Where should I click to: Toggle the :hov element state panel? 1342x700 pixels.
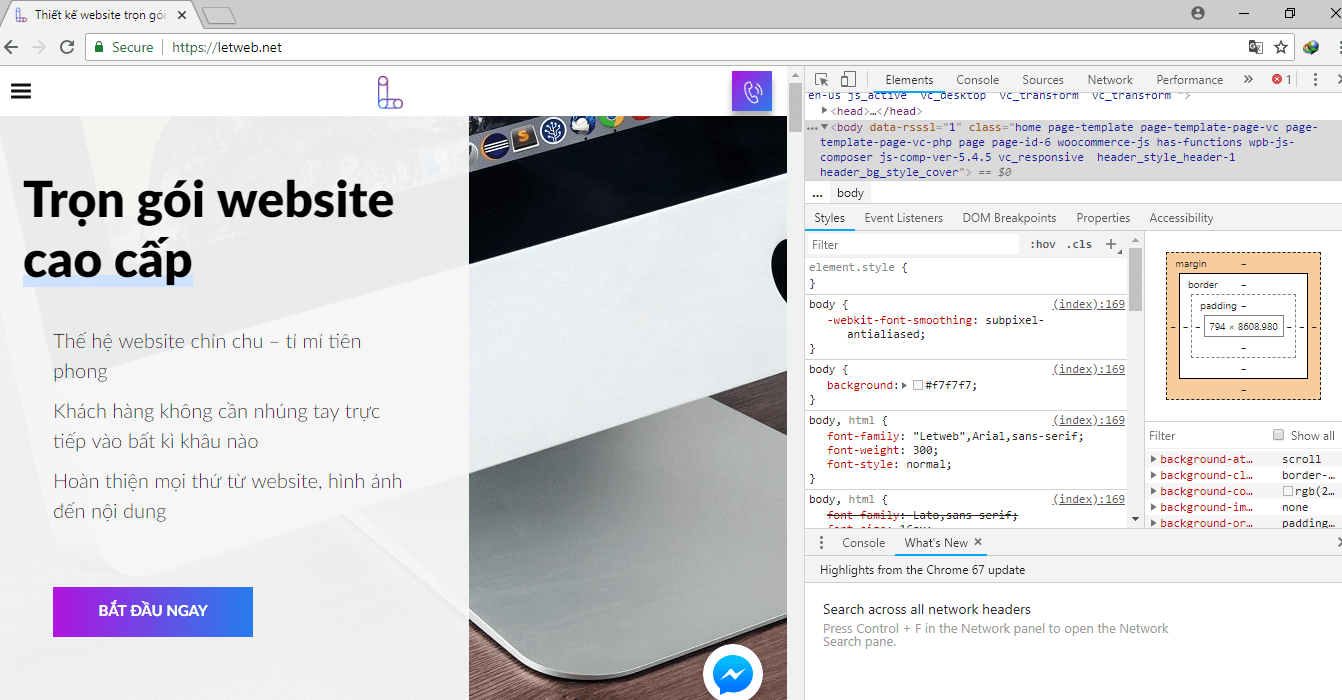[x=1043, y=244]
